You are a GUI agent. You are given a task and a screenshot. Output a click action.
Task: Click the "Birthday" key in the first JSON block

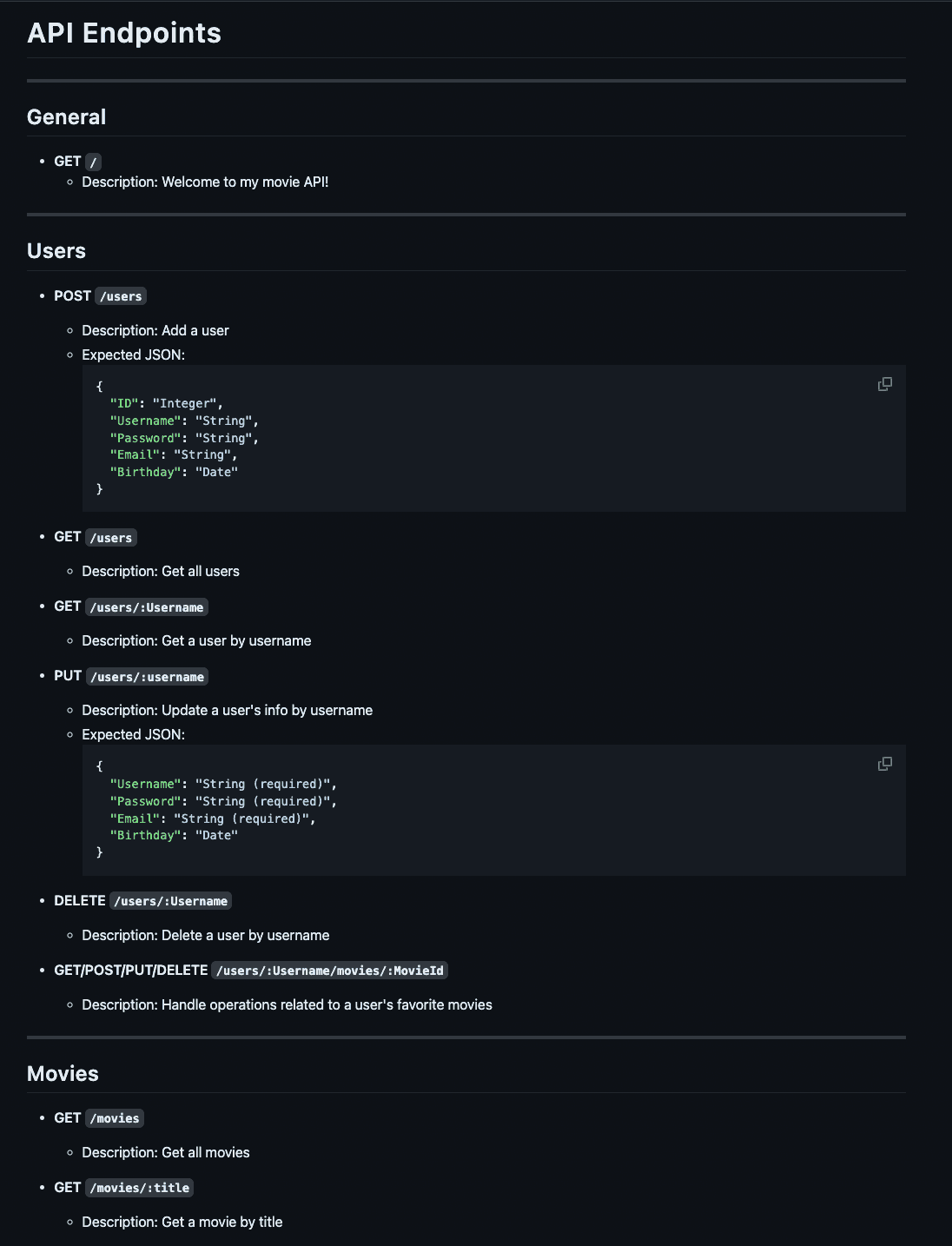point(146,472)
